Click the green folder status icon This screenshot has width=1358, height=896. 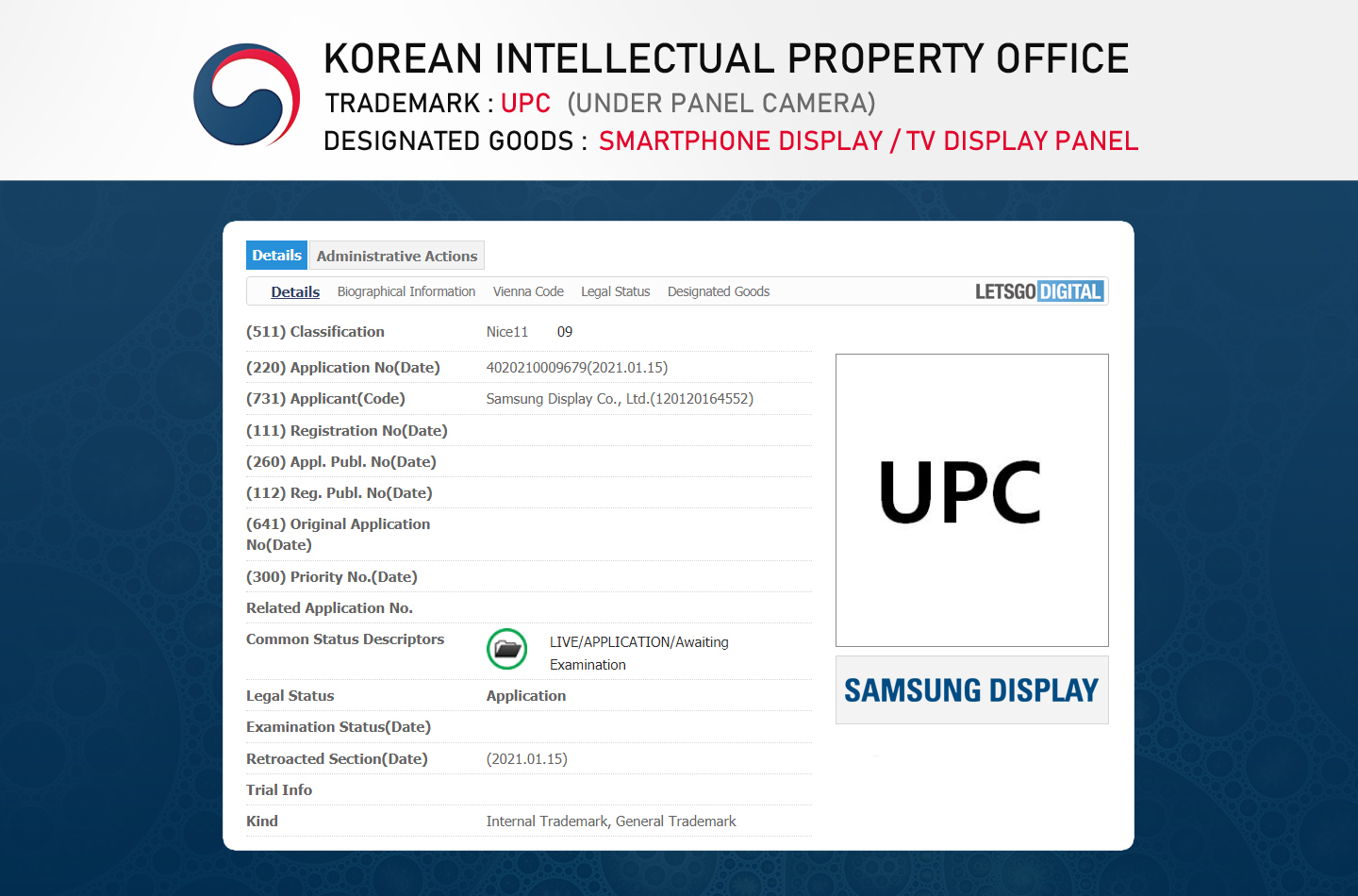(506, 649)
